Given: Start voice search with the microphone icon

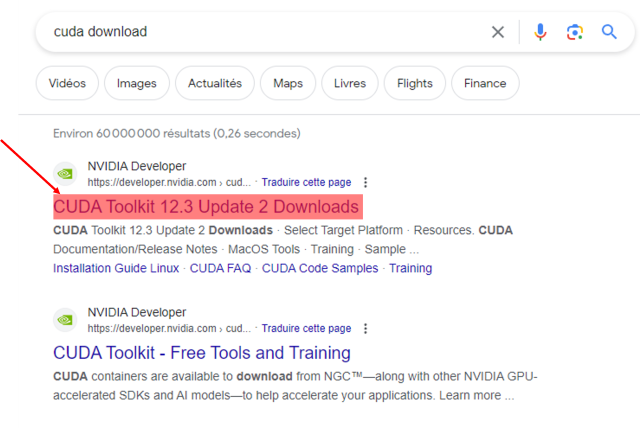Looking at the screenshot, I should pyautogui.click(x=540, y=32).
